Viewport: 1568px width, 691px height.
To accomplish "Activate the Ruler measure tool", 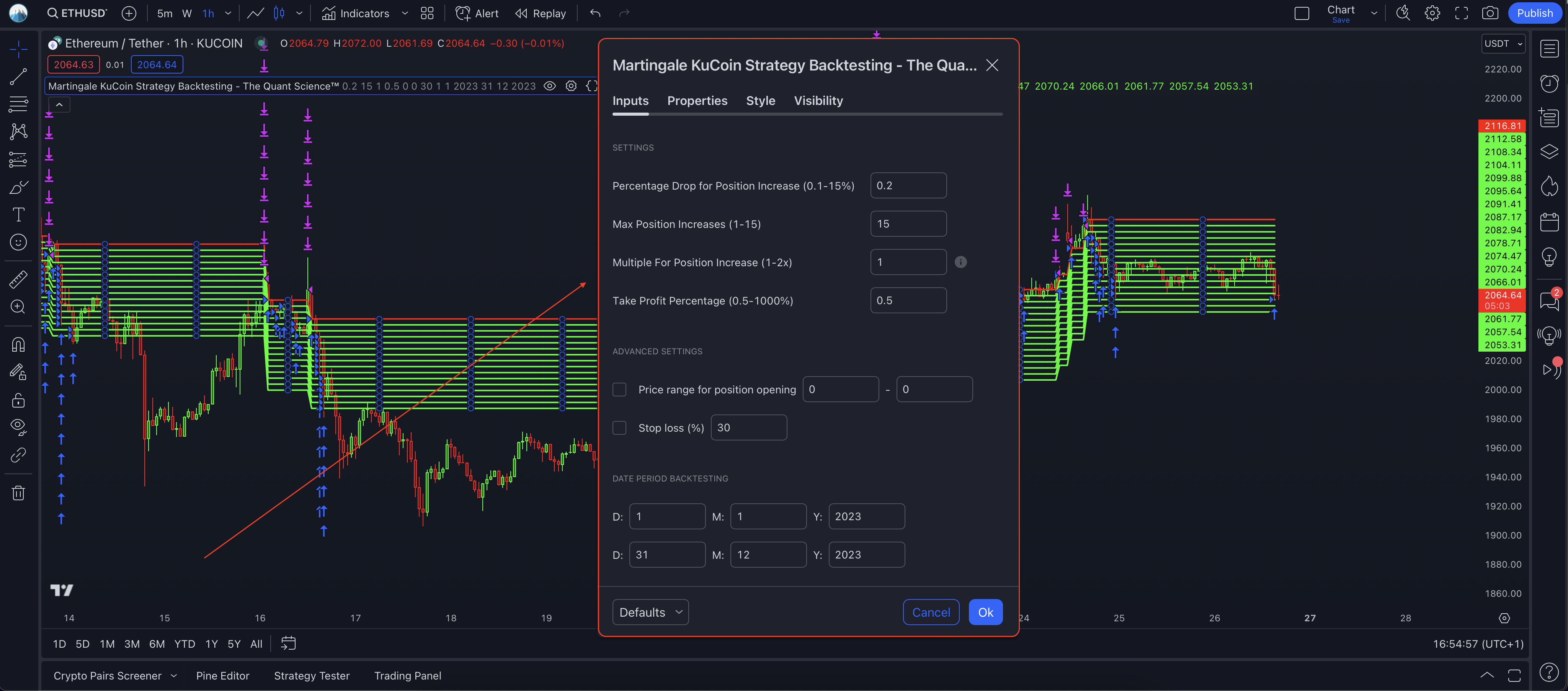I will click(18, 280).
